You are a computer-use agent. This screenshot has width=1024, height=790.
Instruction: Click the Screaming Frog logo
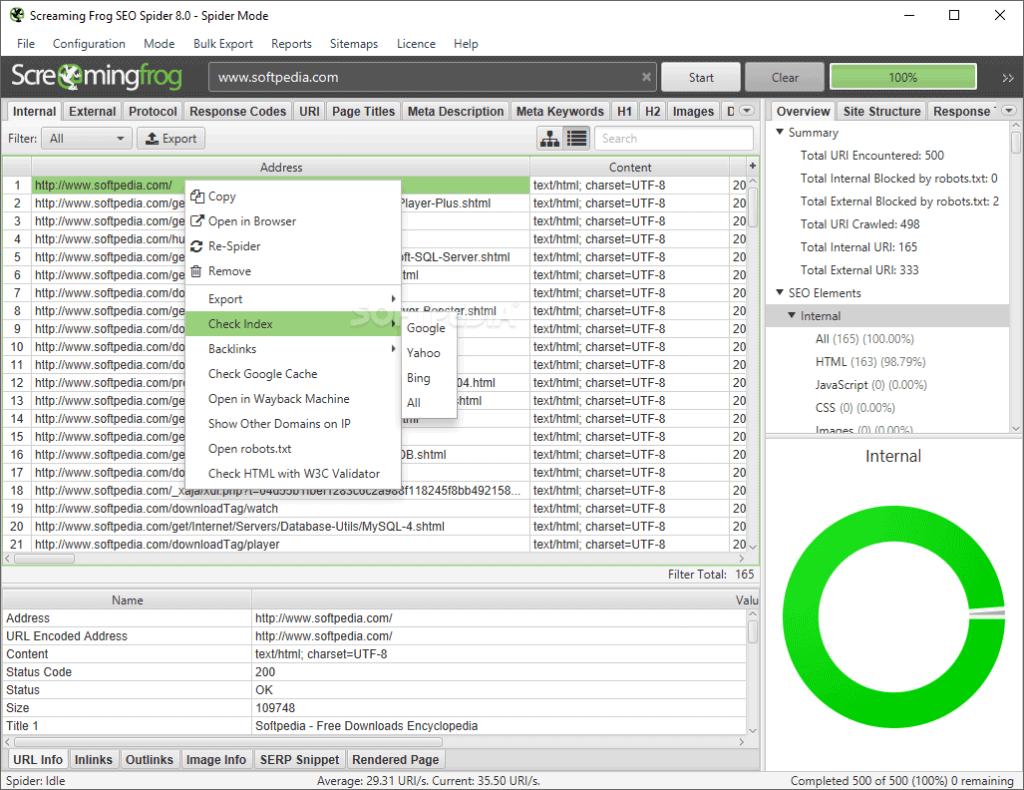point(97,76)
